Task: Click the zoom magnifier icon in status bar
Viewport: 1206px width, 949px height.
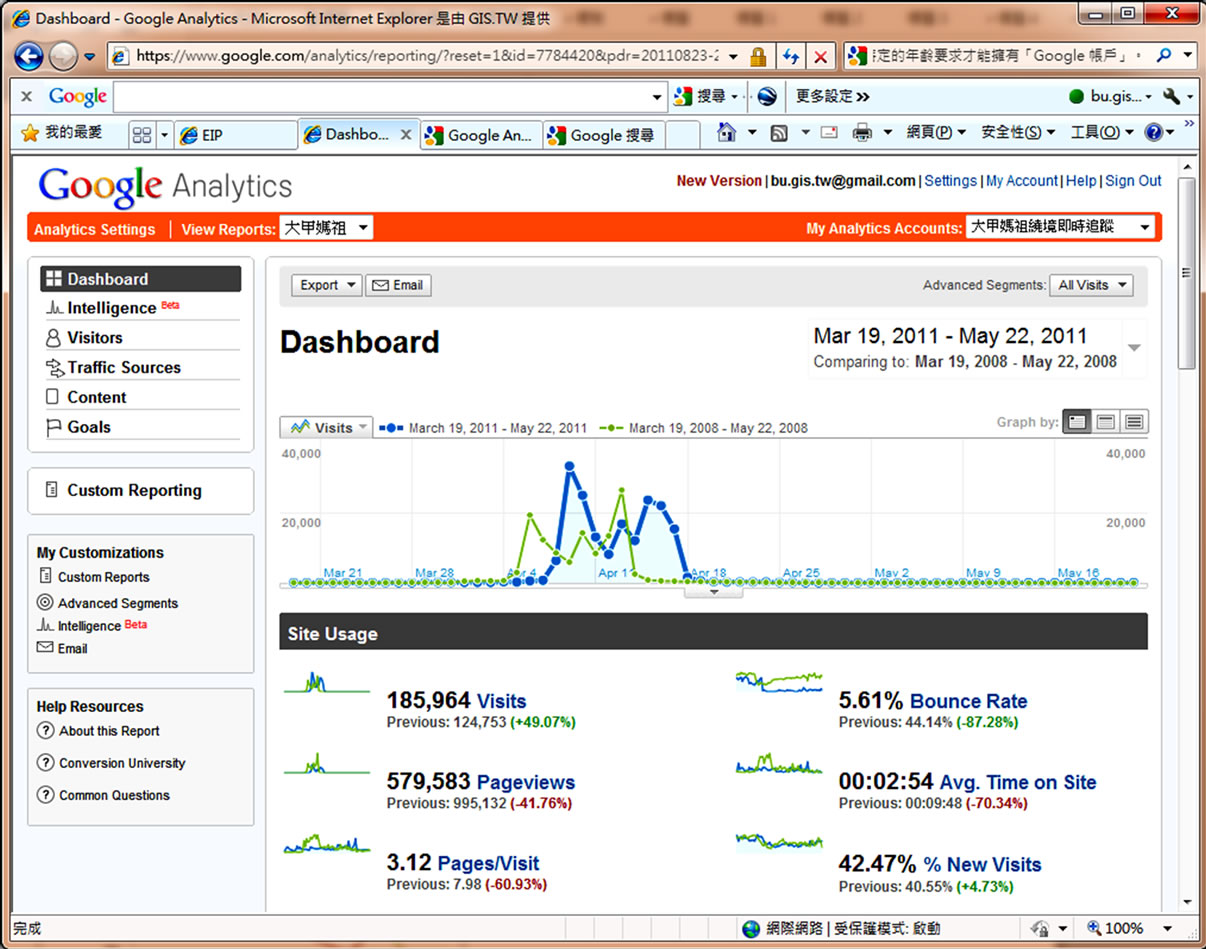Action: point(1095,929)
